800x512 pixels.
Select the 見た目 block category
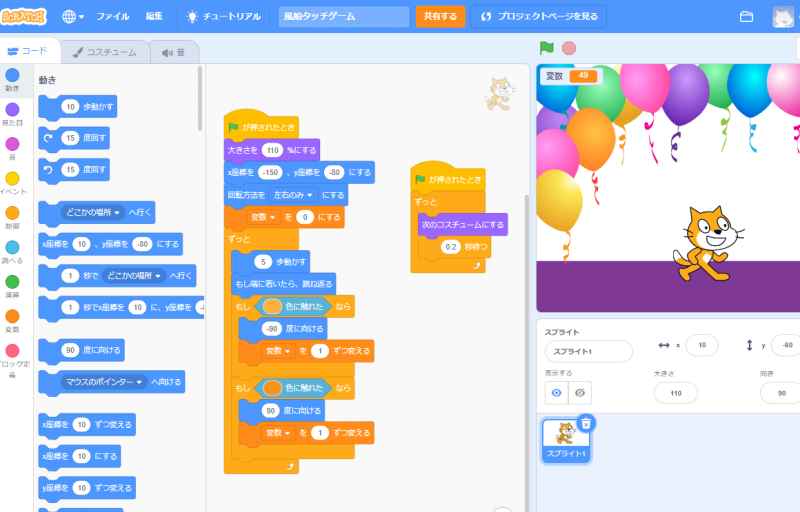click(x=12, y=114)
